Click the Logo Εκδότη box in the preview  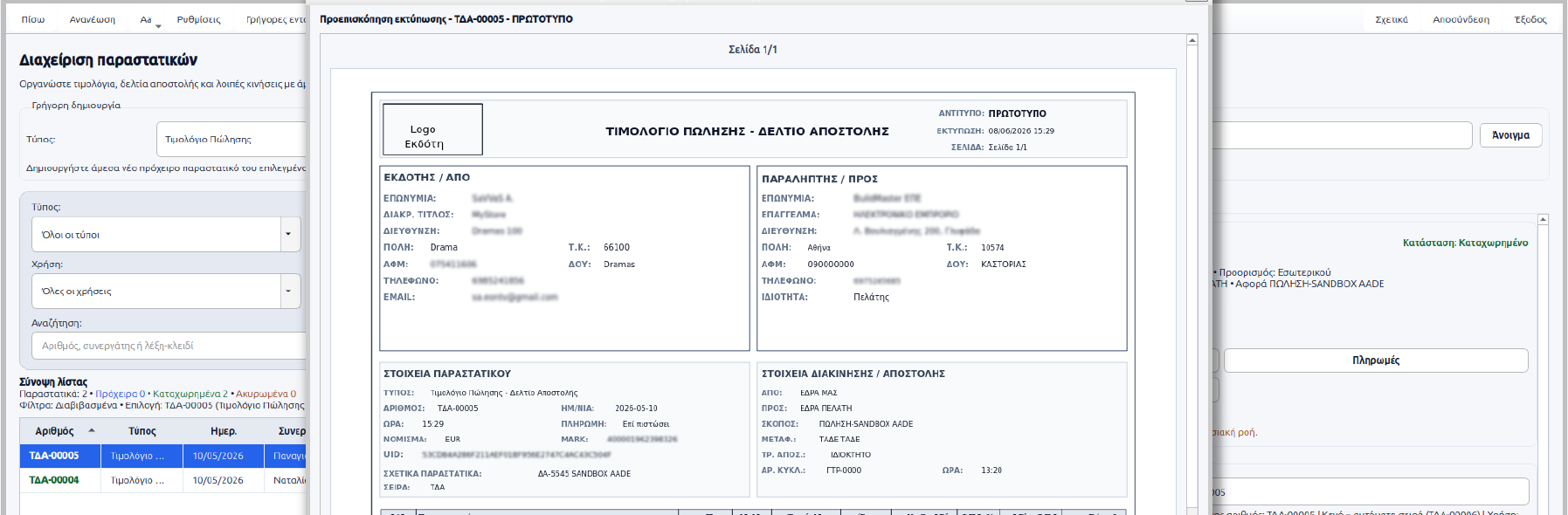tap(432, 129)
